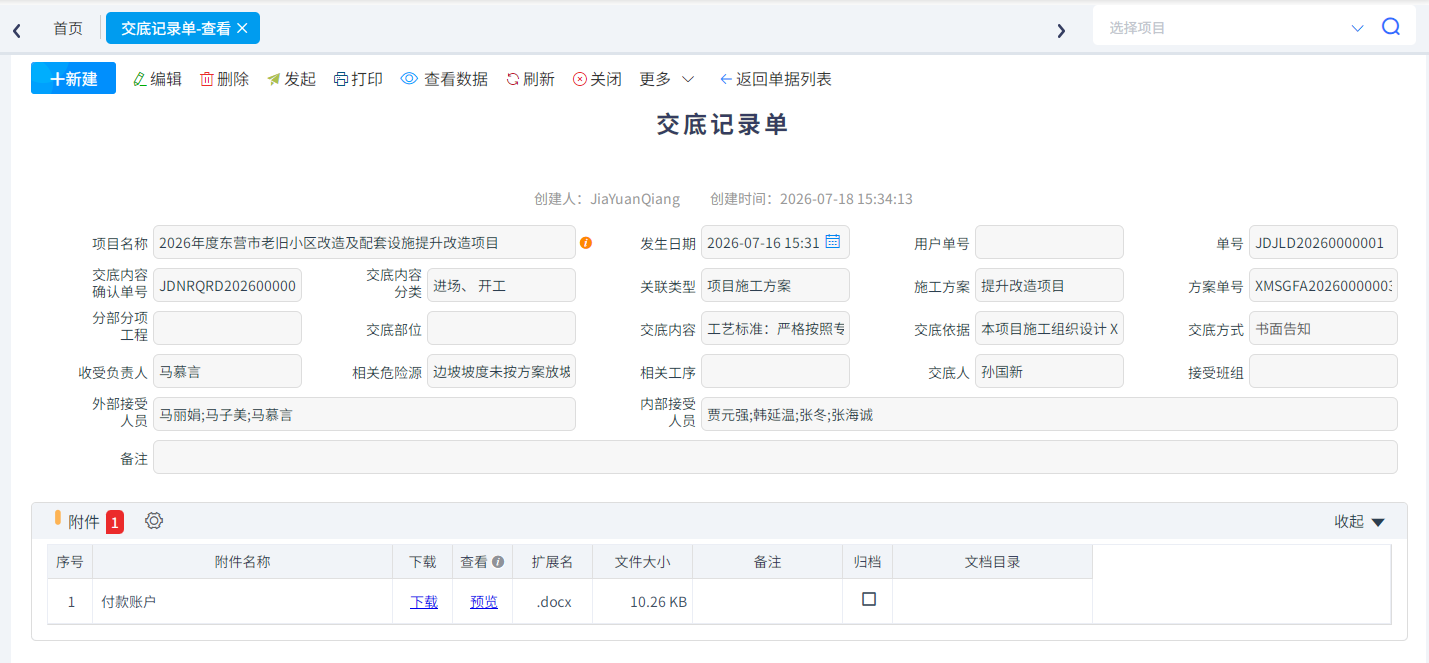The height and width of the screenshot is (663, 1429).
Task: Click the orange info icon beside 项目名称
Action: pos(586,242)
